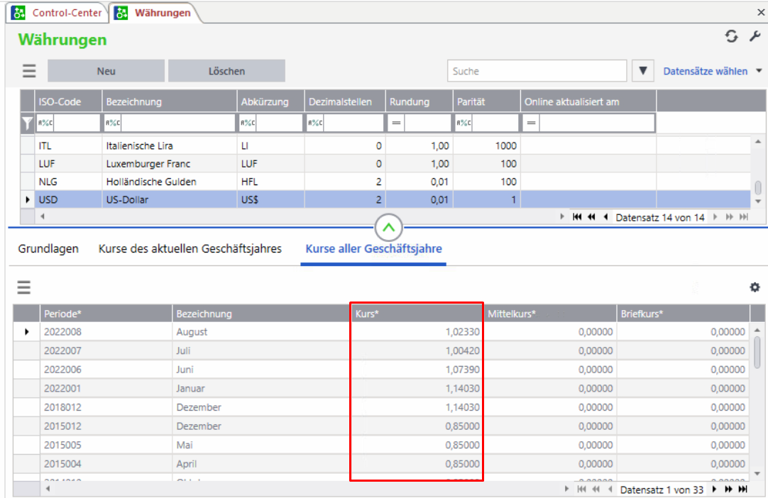Go to previous page in currency grid navigator
The height and width of the screenshot is (498, 768).
[x=592, y=217]
